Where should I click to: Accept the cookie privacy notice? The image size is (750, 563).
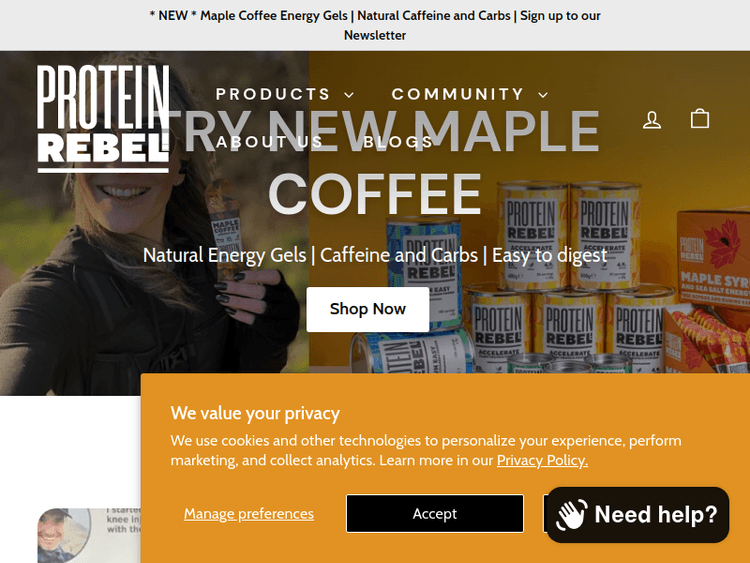pos(435,513)
